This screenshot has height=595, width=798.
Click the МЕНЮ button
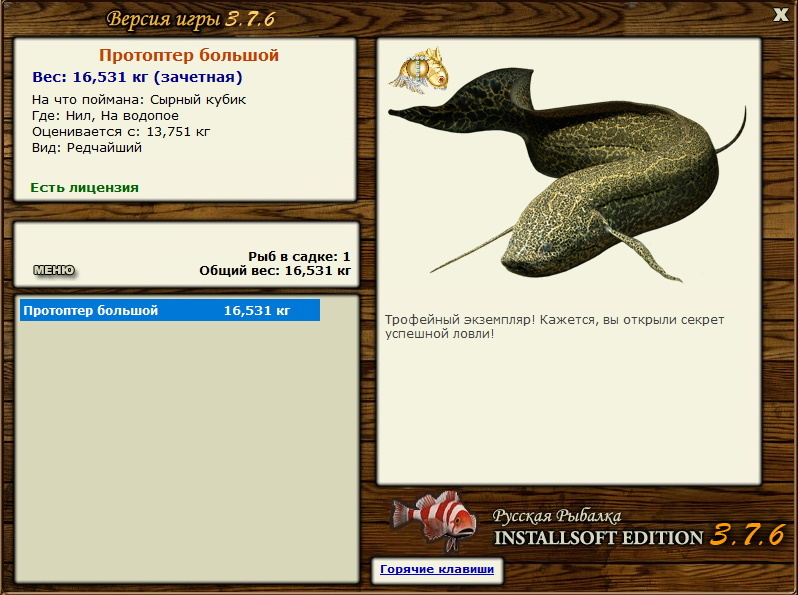click(x=54, y=270)
